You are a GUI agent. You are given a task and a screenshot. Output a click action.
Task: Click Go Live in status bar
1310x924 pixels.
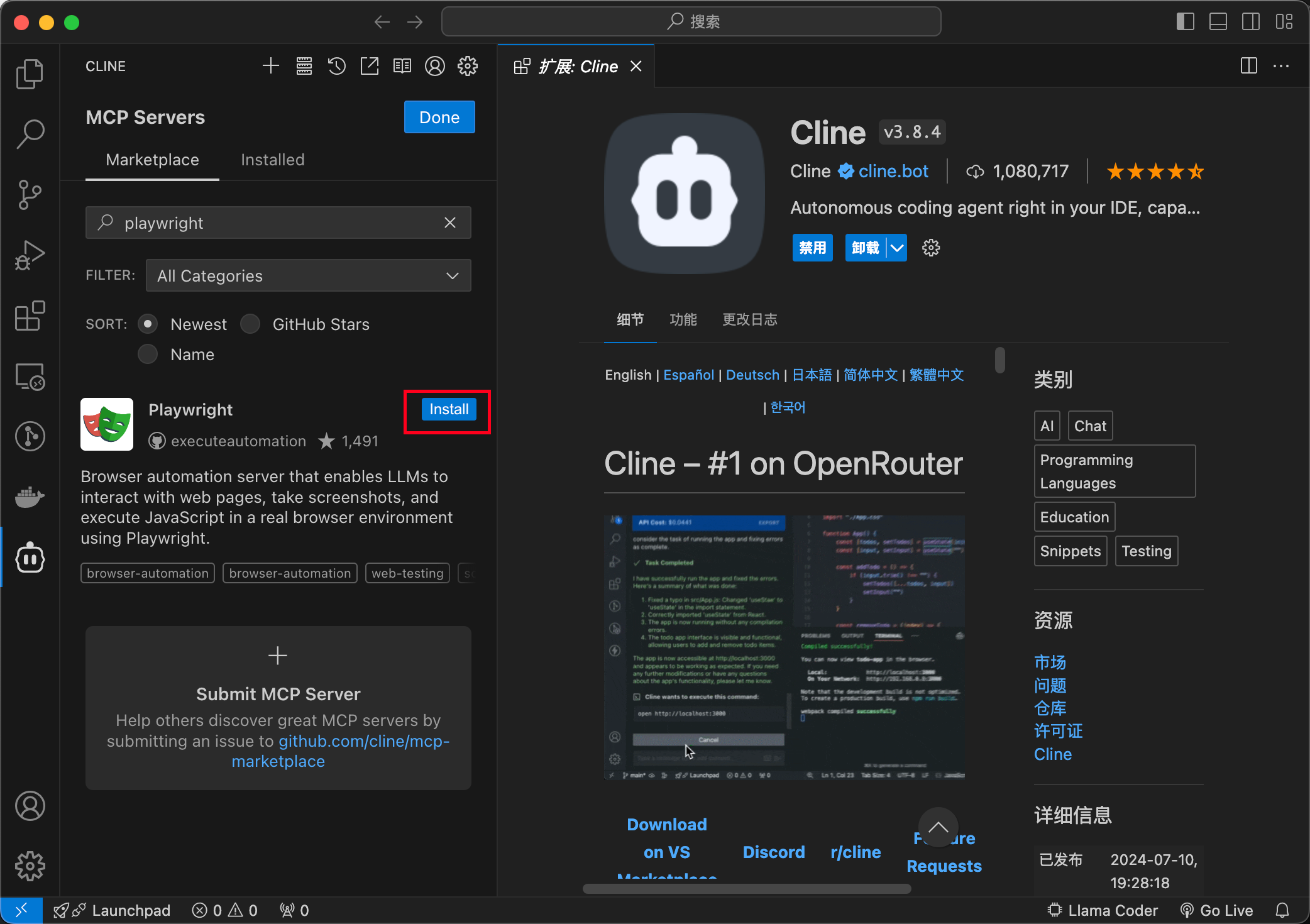(1217, 910)
